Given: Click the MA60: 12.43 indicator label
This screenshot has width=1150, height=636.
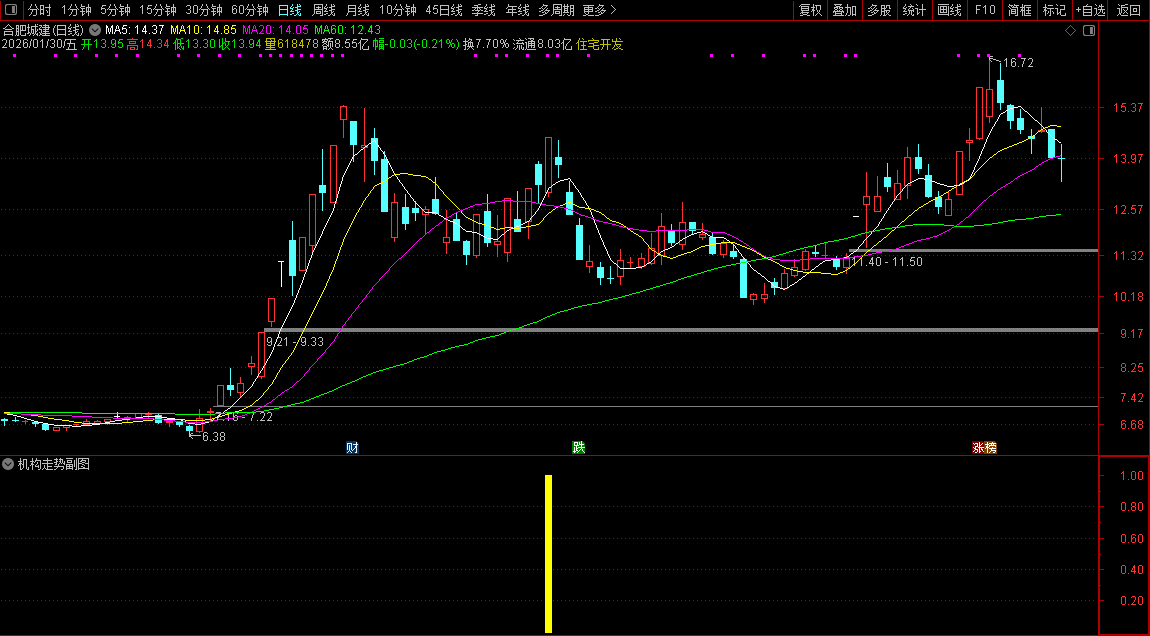Looking at the screenshot, I should pos(348,30).
